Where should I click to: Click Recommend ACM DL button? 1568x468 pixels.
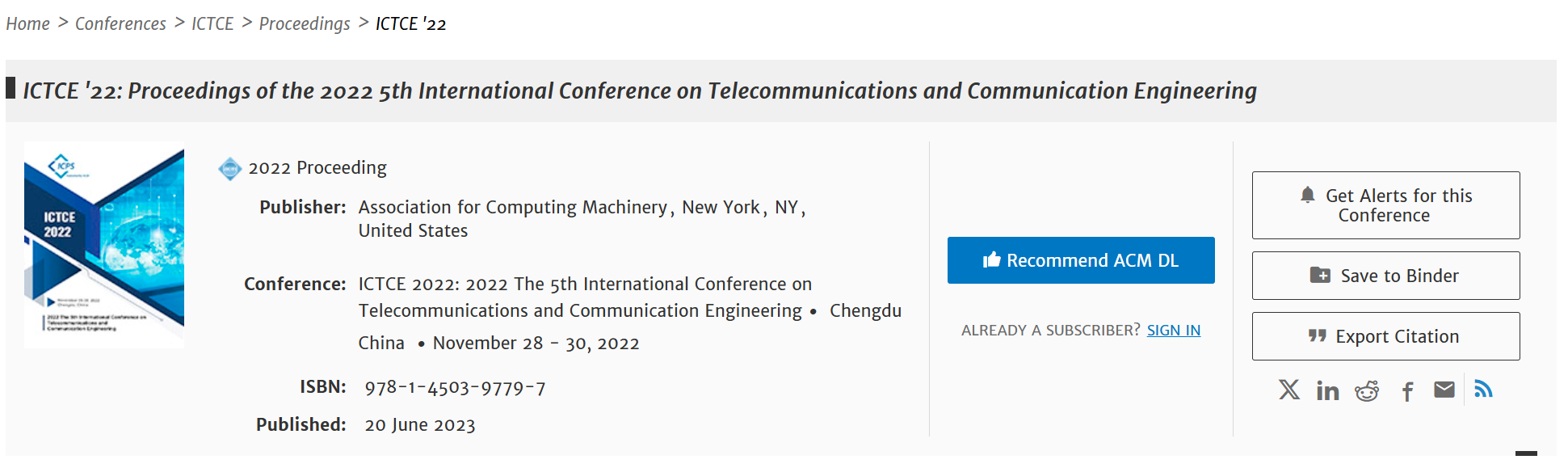pyautogui.click(x=1081, y=260)
